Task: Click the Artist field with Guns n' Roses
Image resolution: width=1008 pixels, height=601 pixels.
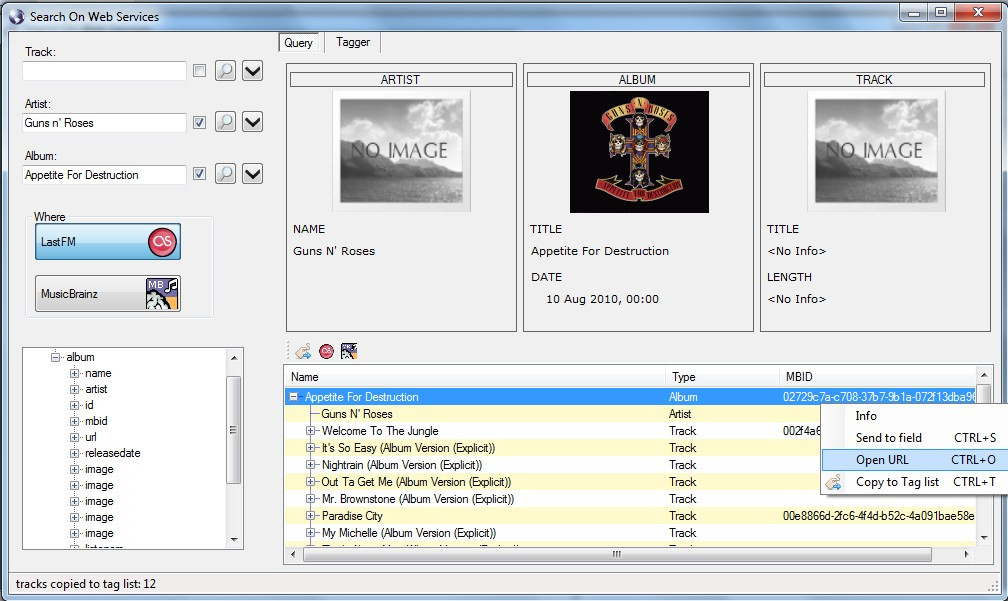Action: [x=104, y=123]
